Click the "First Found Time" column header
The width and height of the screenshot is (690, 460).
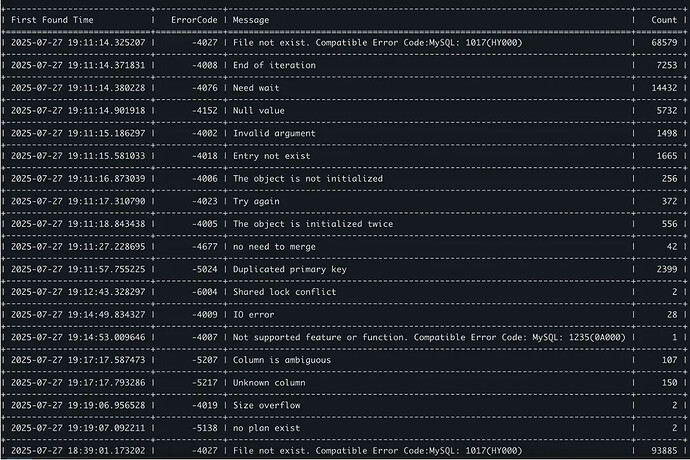coord(52,20)
